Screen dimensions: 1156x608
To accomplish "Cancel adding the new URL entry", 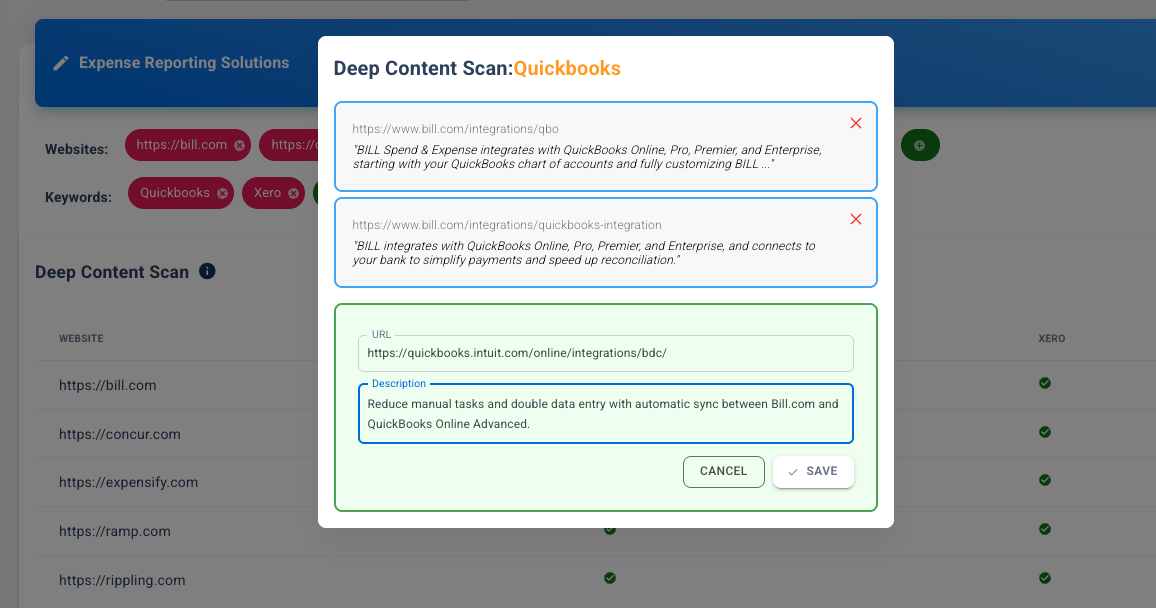I will pos(723,472).
